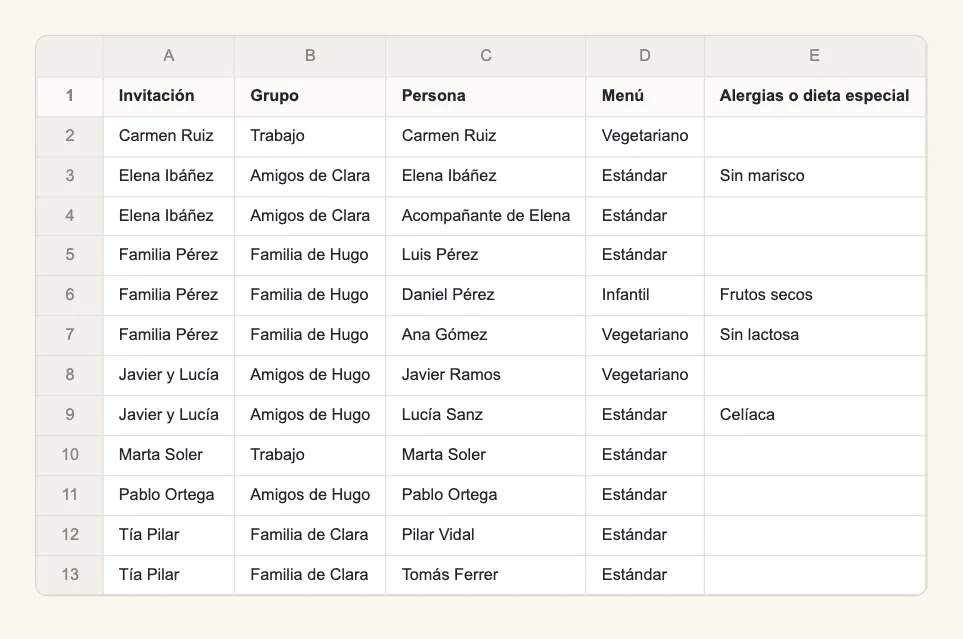
Task: Select Marta Soler in Persona column
Action: click(x=485, y=455)
